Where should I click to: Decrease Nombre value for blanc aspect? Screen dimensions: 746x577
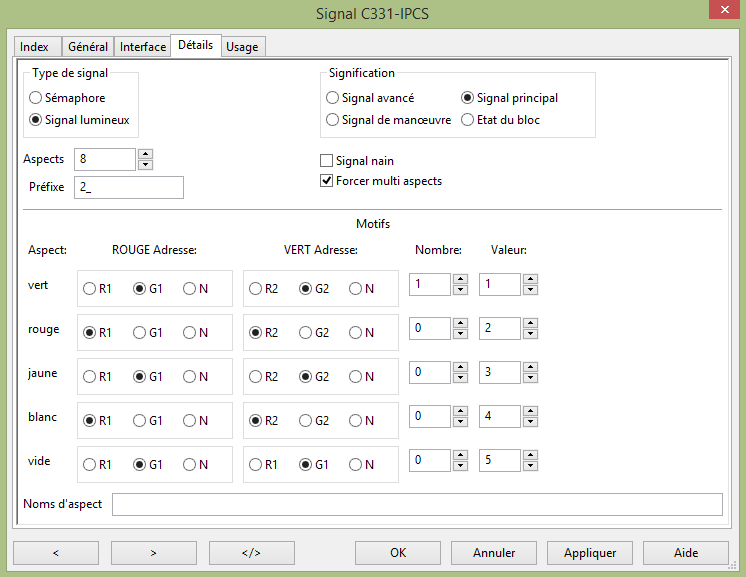[460, 422]
